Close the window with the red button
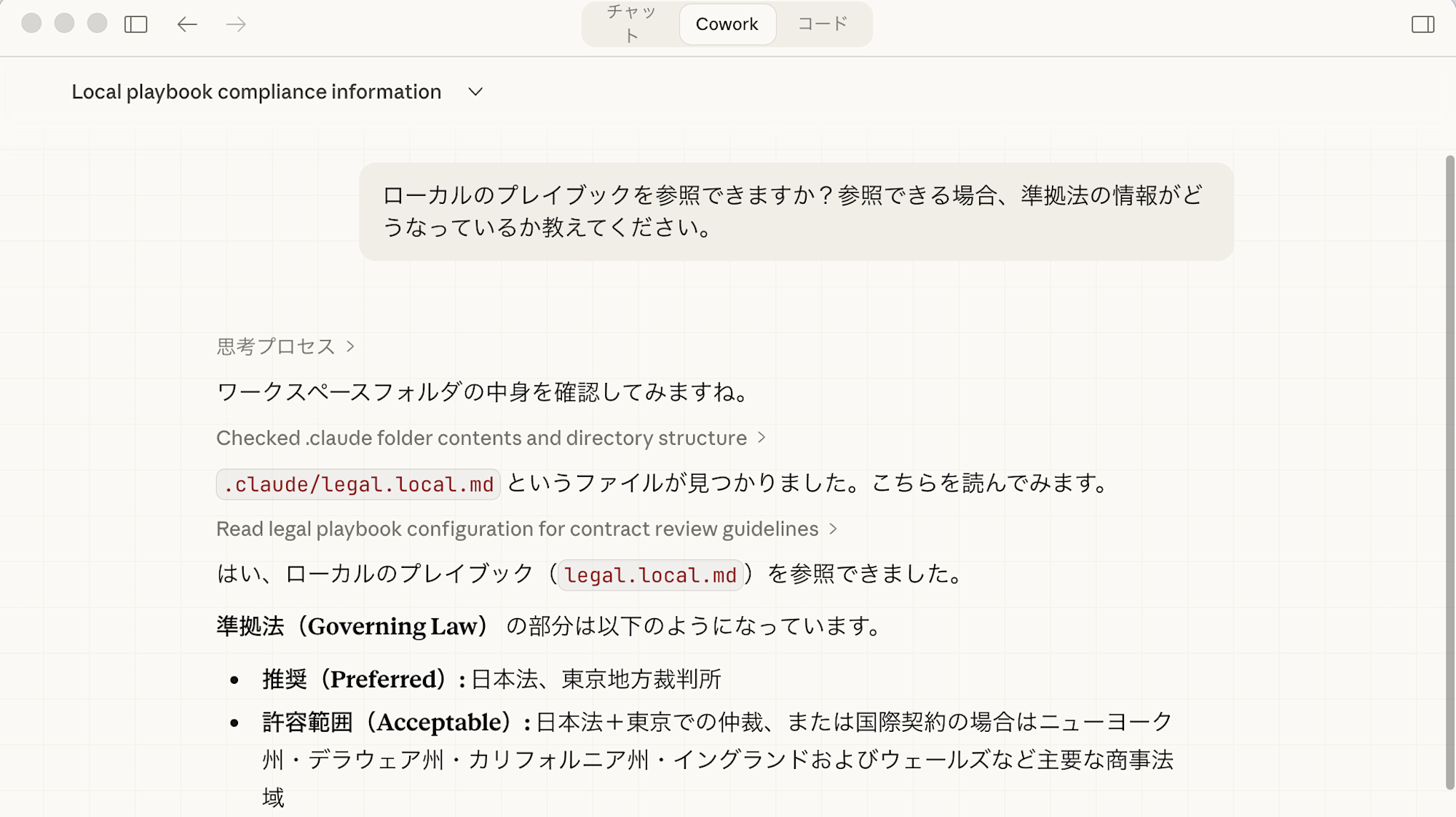Viewport: 1456px width, 817px height. 31,24
